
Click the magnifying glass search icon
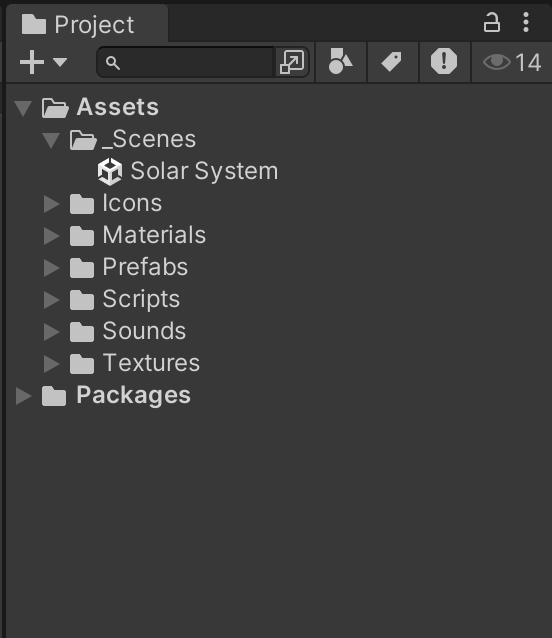click(x=113, y=63)
